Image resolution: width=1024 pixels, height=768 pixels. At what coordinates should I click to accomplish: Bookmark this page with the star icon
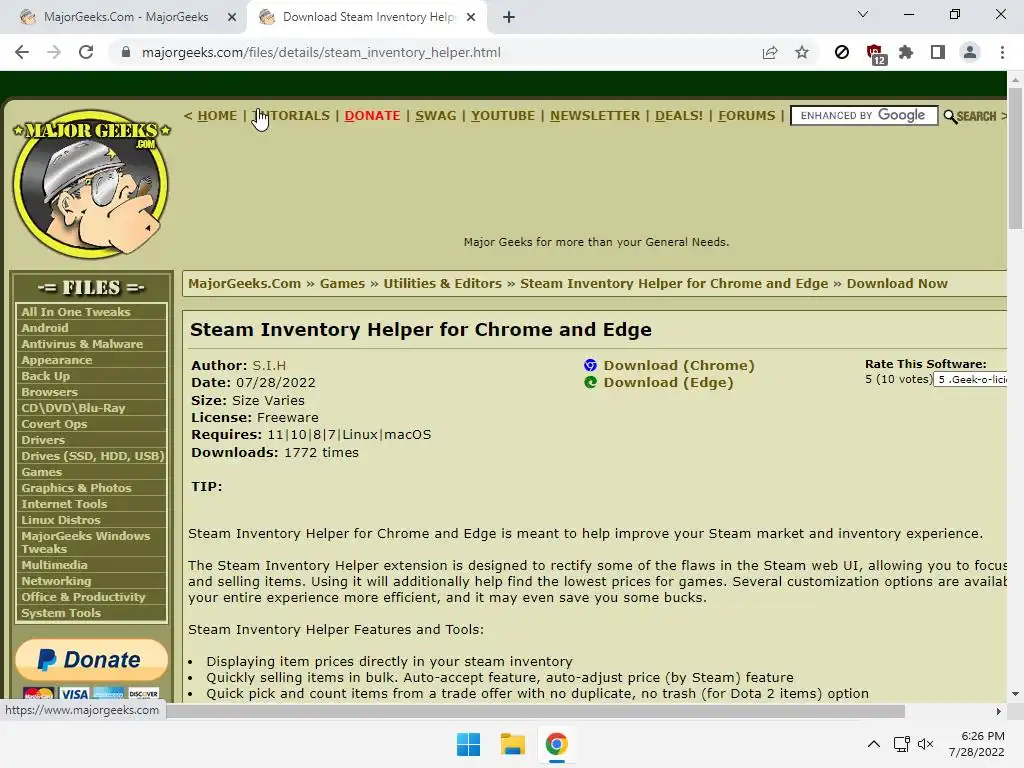[x=802, y=52]
